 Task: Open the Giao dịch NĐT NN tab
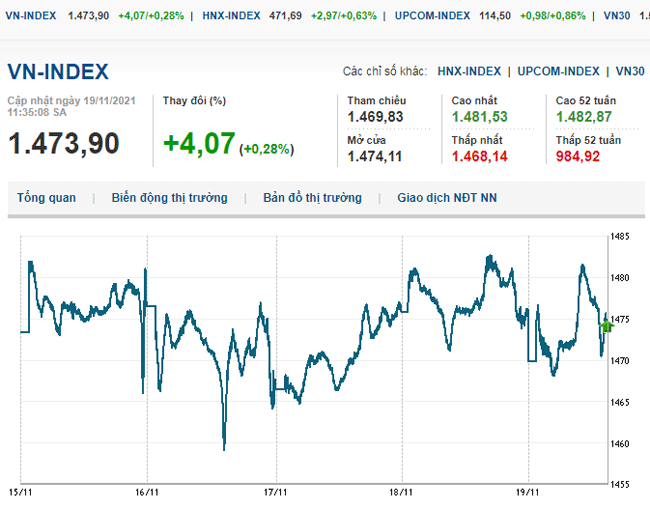446,198
